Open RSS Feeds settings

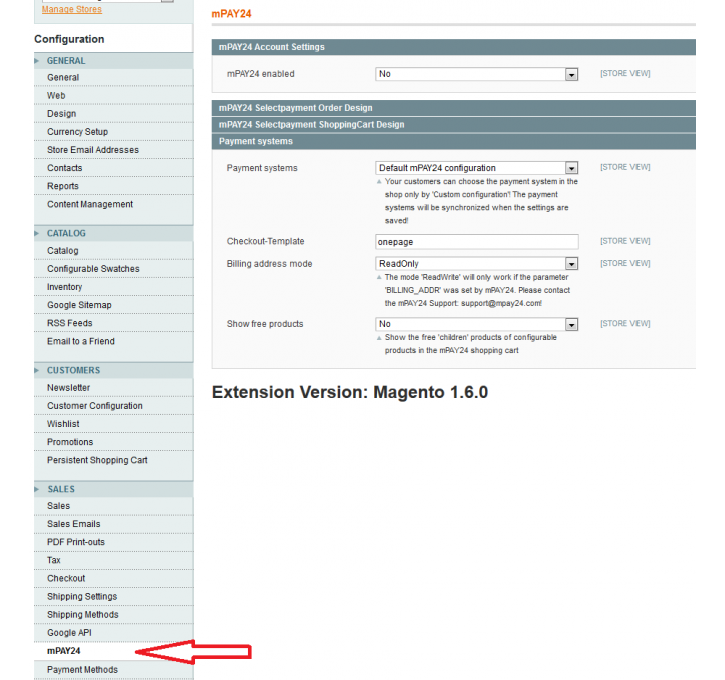pos(113,323)
